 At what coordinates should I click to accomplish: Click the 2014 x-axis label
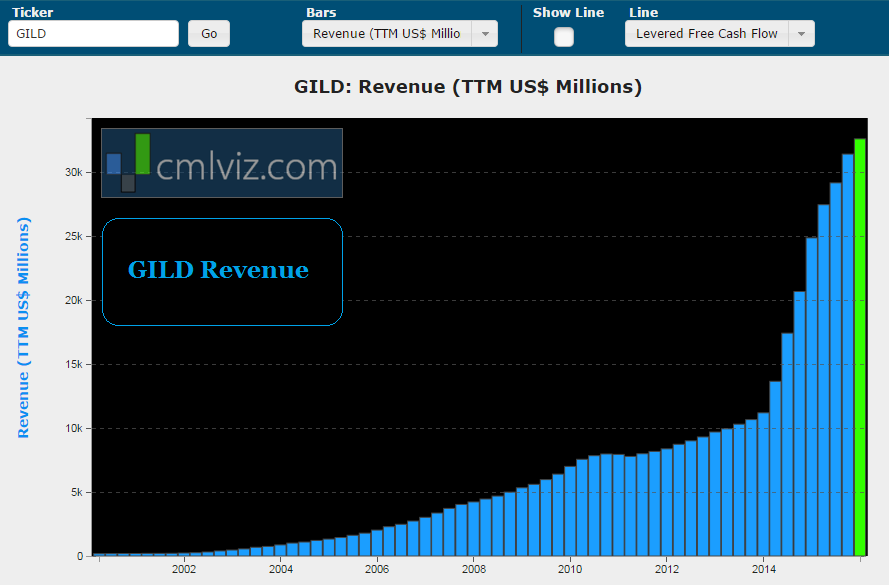click(764, 569)
